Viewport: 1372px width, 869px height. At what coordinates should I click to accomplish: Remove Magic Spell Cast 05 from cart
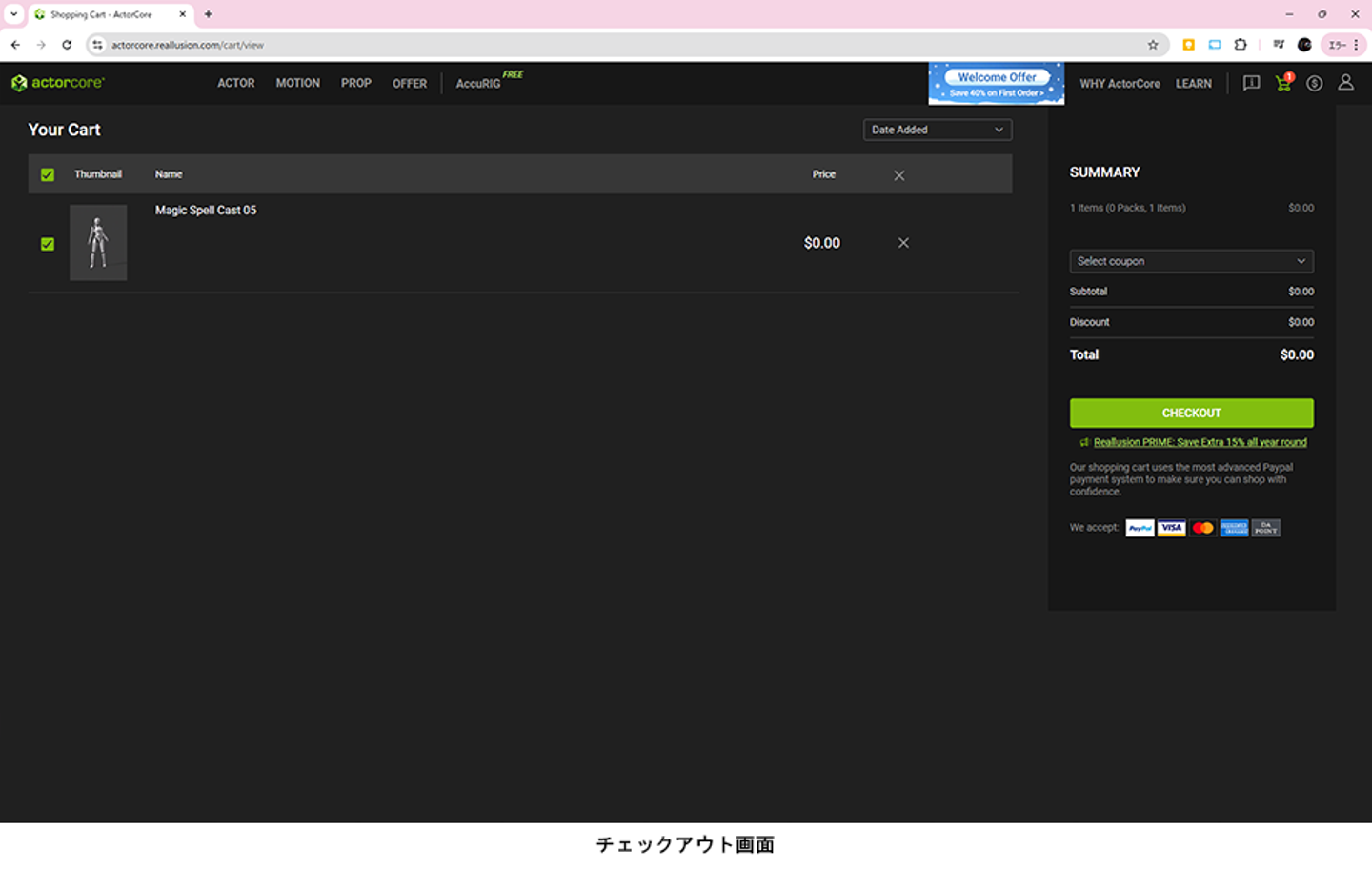click(x=903, y=243)
